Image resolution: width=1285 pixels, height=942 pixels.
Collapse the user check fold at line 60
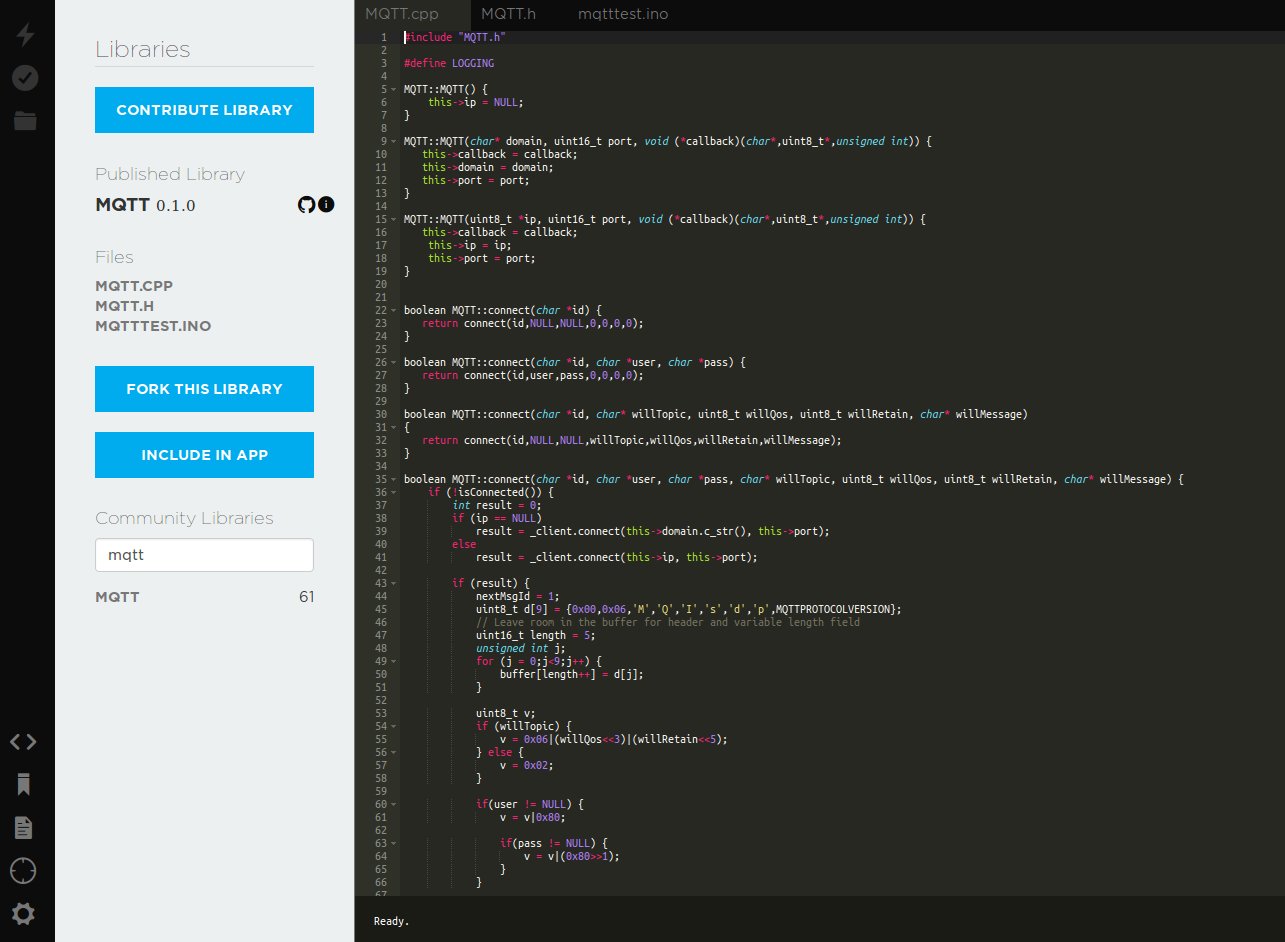click(x=394, y=804)
